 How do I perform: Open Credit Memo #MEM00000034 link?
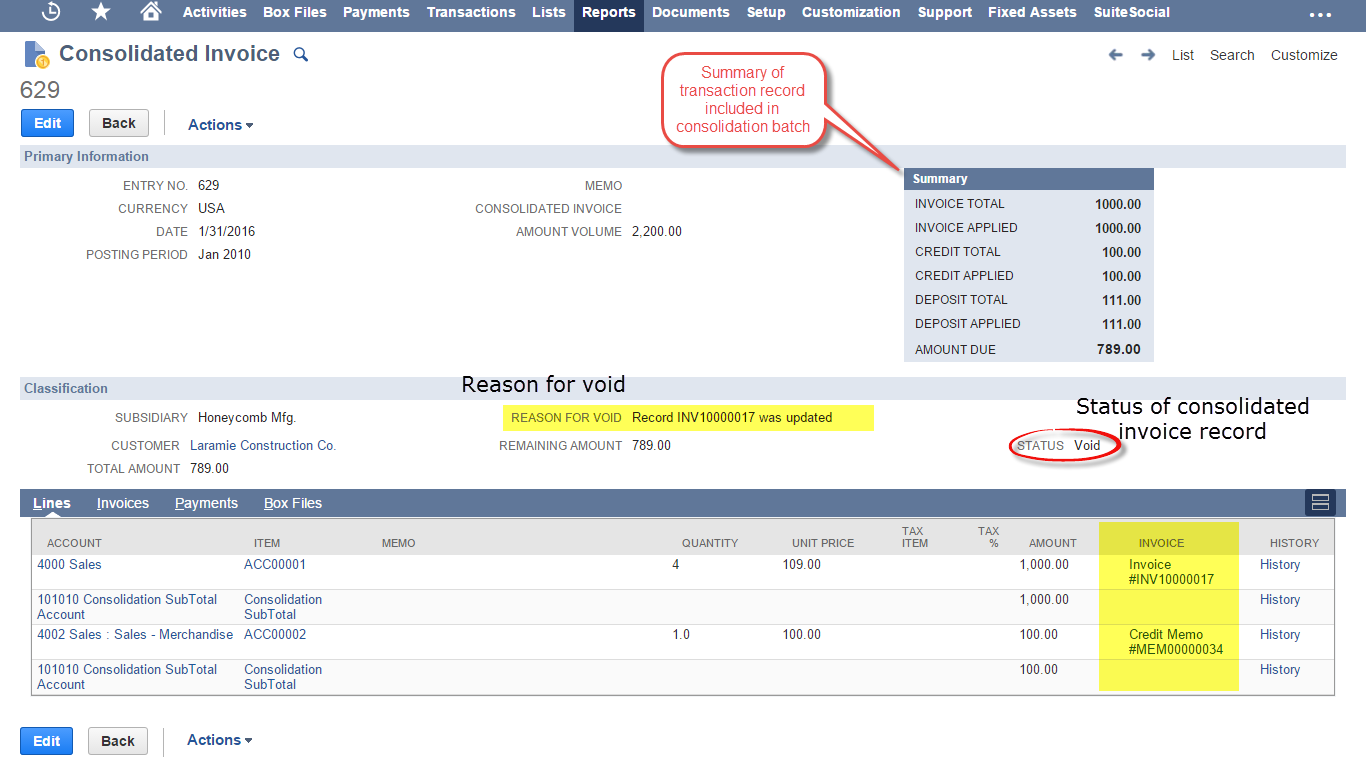1176,642
